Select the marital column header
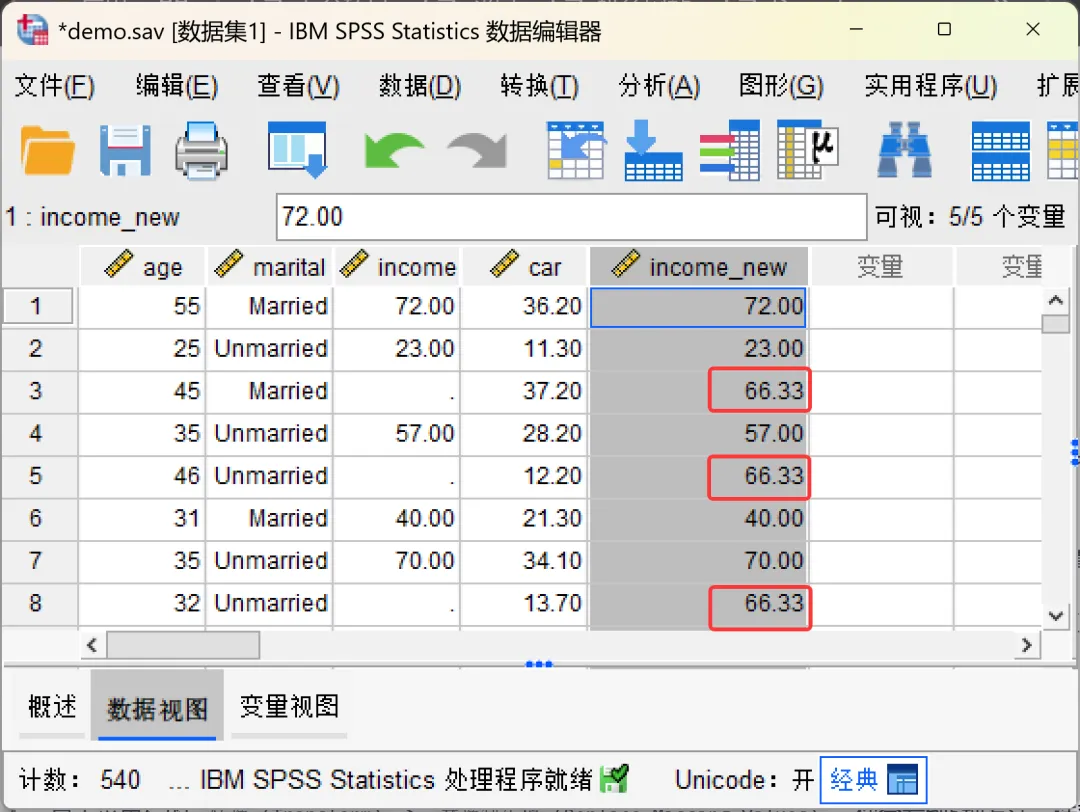The image size is (1080, 812). click(x=269, y=267)
